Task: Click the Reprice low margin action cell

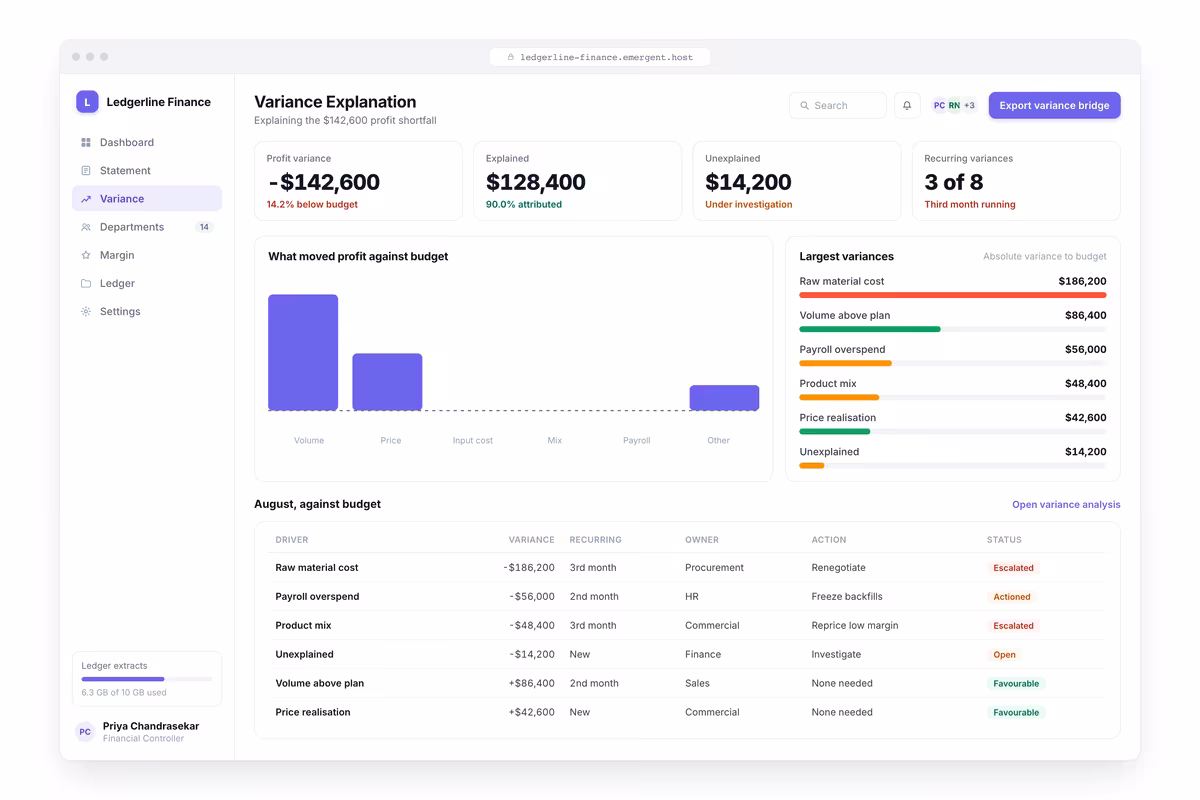Action: pyautogui.click(x=855, y=626)
